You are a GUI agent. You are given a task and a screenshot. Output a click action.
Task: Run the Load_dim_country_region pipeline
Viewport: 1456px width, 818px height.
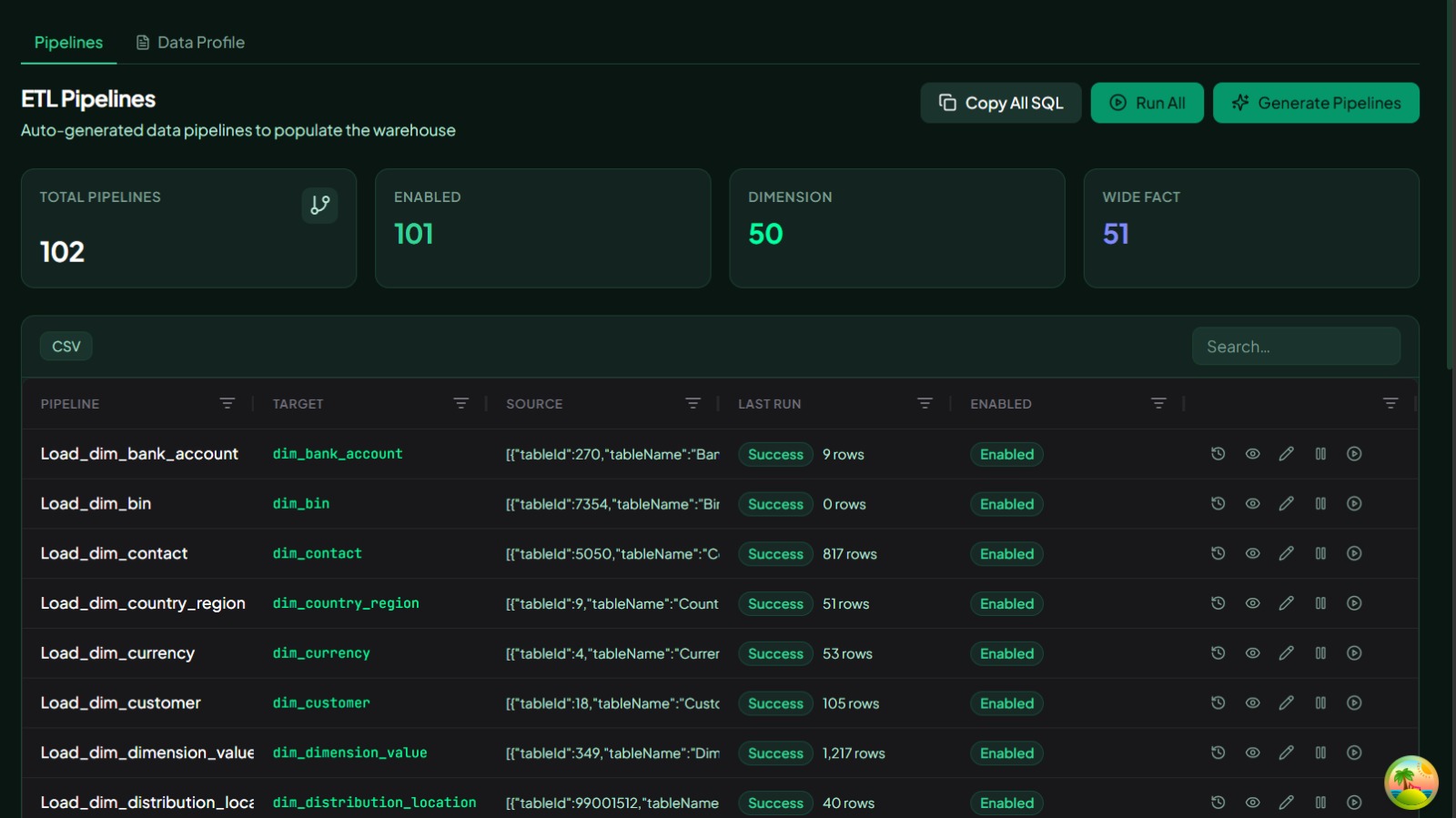click(1354, 603)
